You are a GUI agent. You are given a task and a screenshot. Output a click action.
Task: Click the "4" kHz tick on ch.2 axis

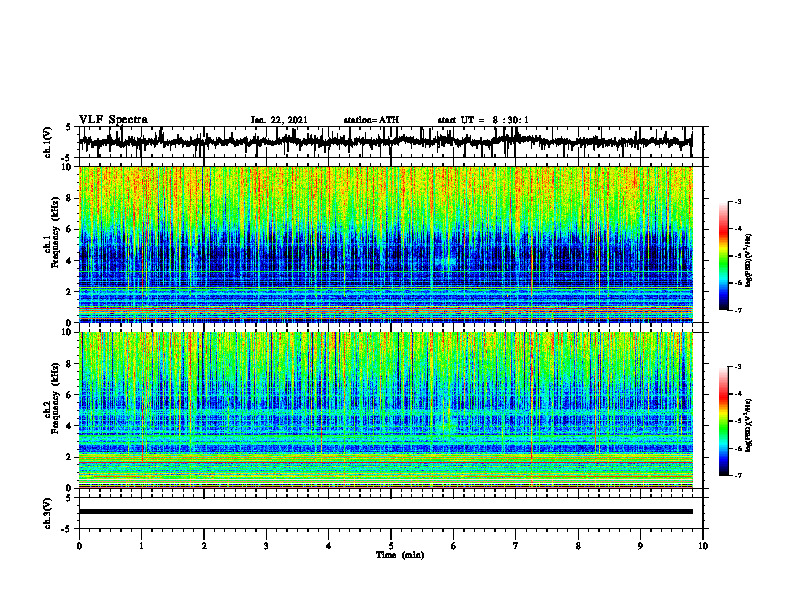coord(70,426)
